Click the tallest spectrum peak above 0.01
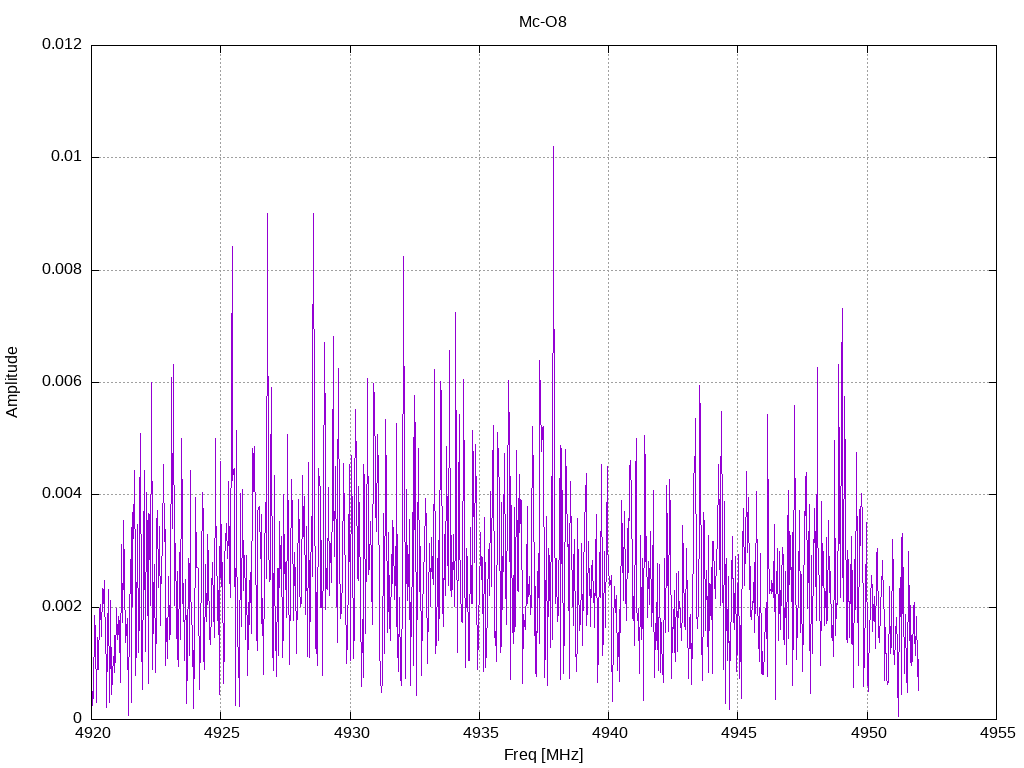The image size is (1024, 768). 554,152
